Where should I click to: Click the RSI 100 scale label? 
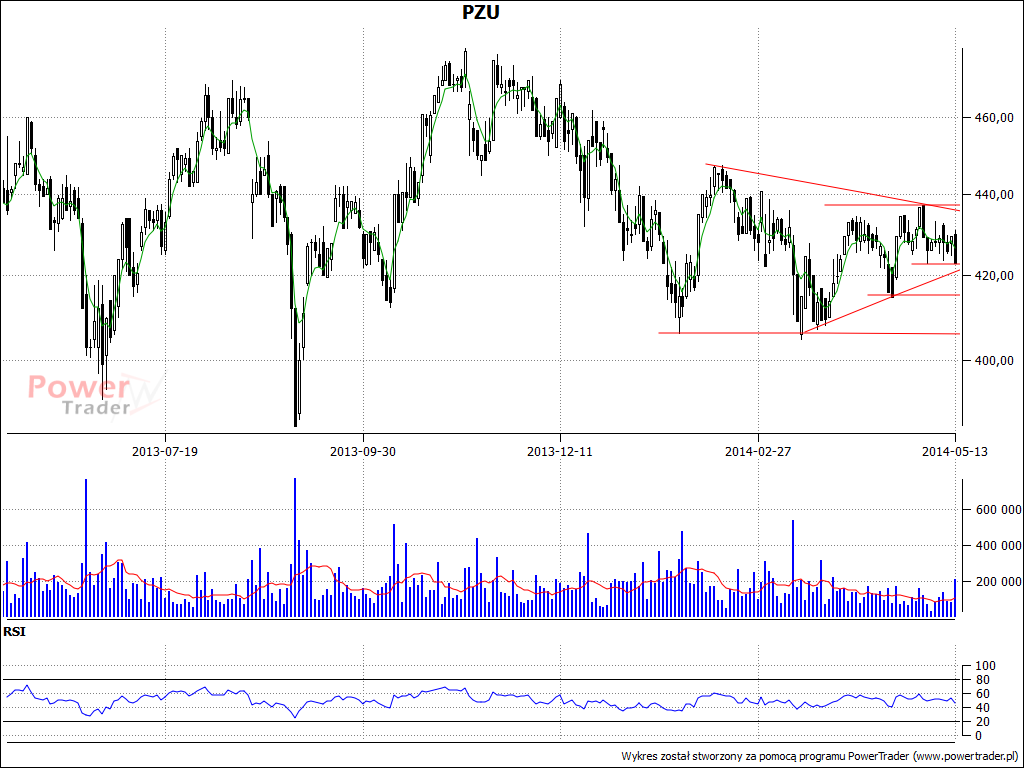tap(985, 666)
